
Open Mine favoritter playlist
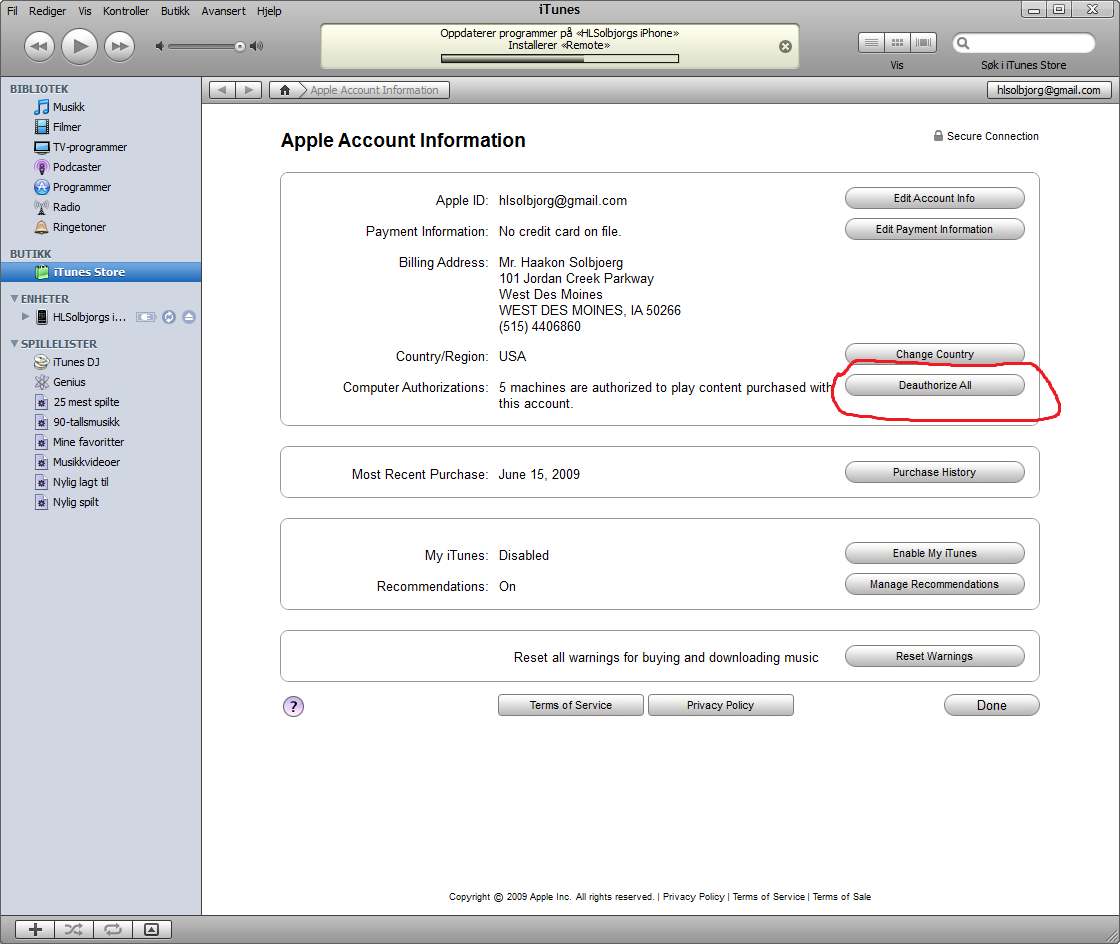coord(88,442)
